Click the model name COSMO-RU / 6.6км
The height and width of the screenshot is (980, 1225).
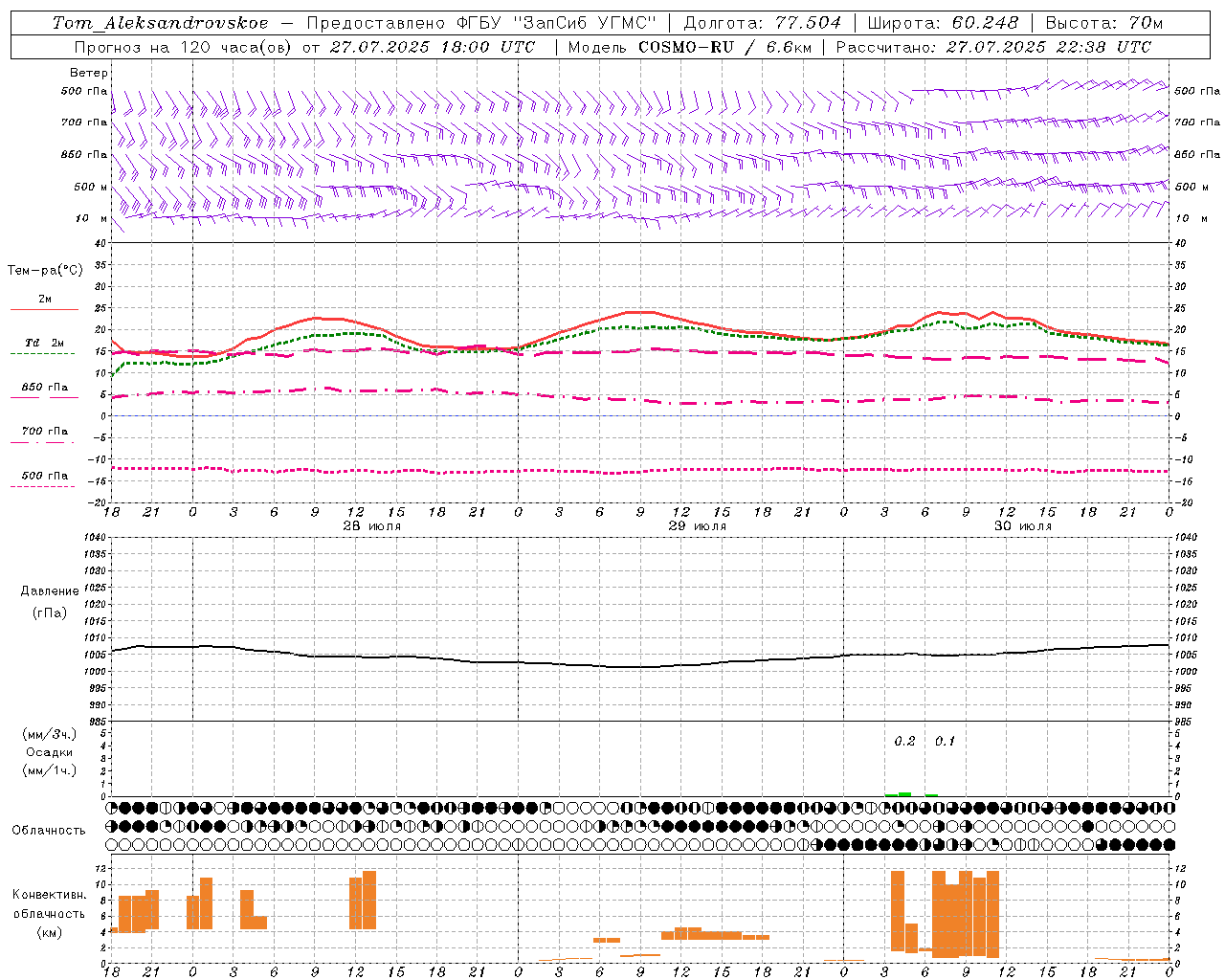click(x=725, y=47)
